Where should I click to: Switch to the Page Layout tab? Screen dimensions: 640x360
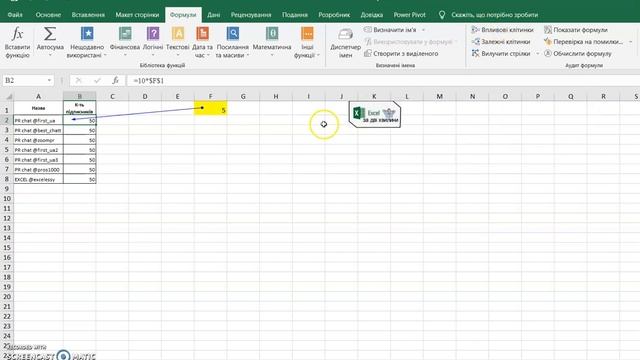[x=137, y=15]
